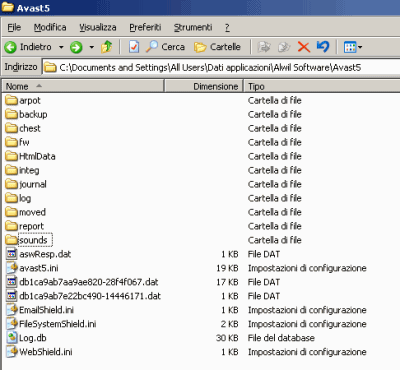Select file db1ca9ab7aa9ae820-28f4f067.dat
Screen dimensions: 400x370
89,282
